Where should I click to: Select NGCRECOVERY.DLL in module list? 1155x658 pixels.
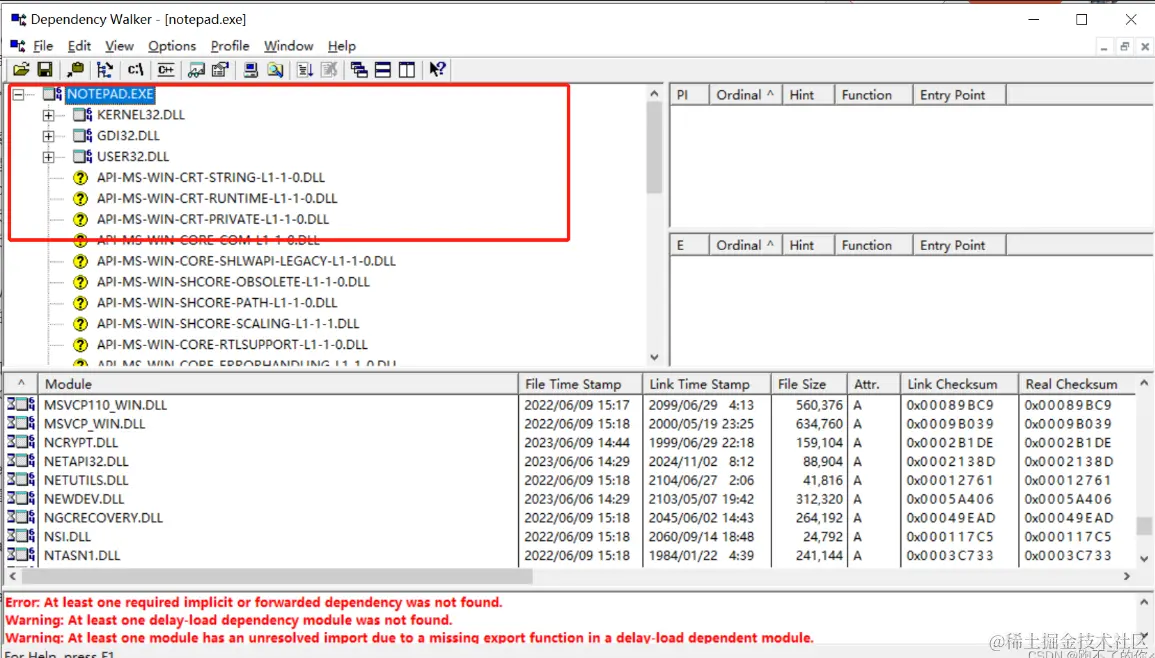point(102,518)
